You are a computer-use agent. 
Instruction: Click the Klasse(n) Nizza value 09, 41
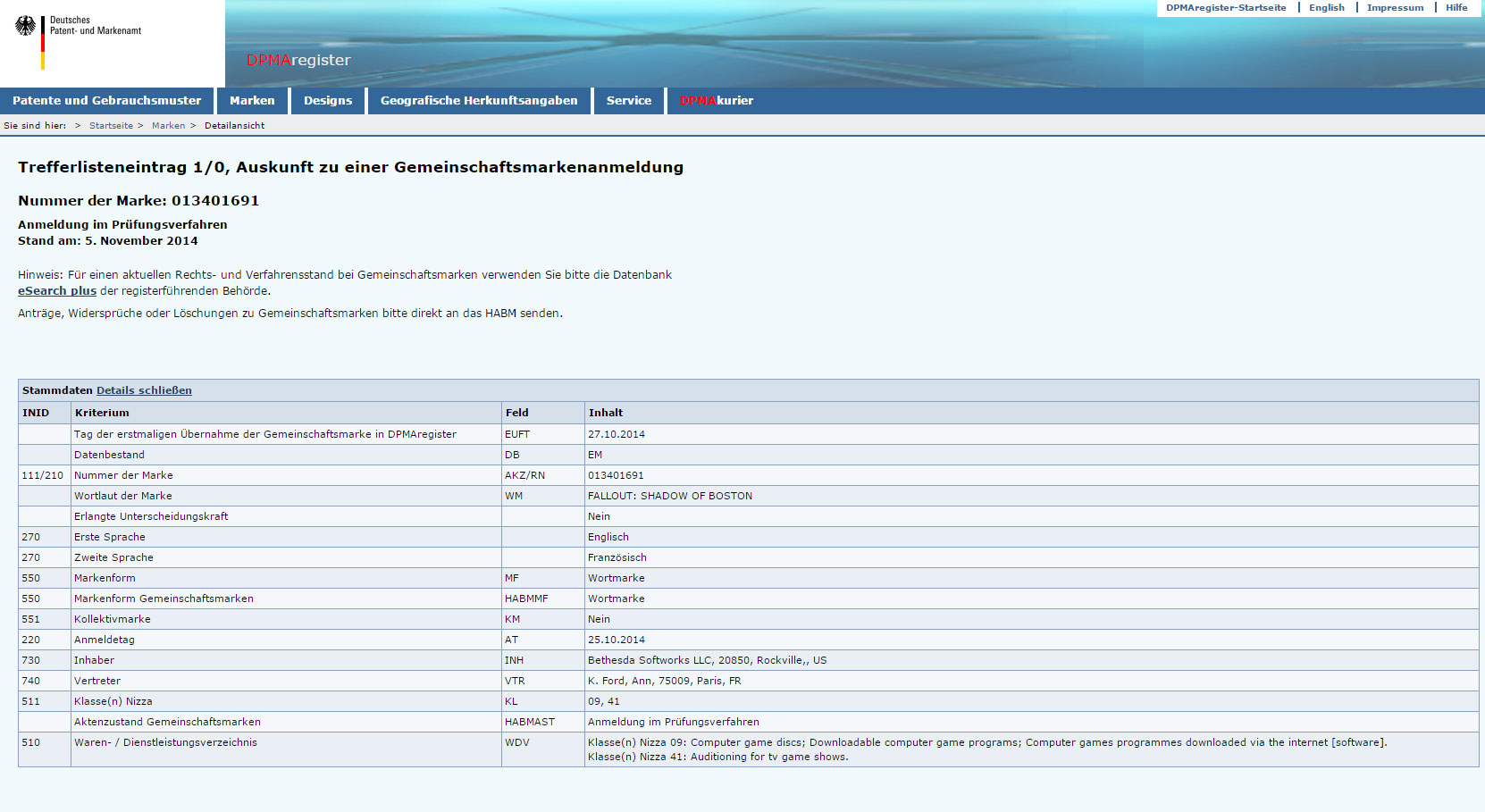coord(603,701)
